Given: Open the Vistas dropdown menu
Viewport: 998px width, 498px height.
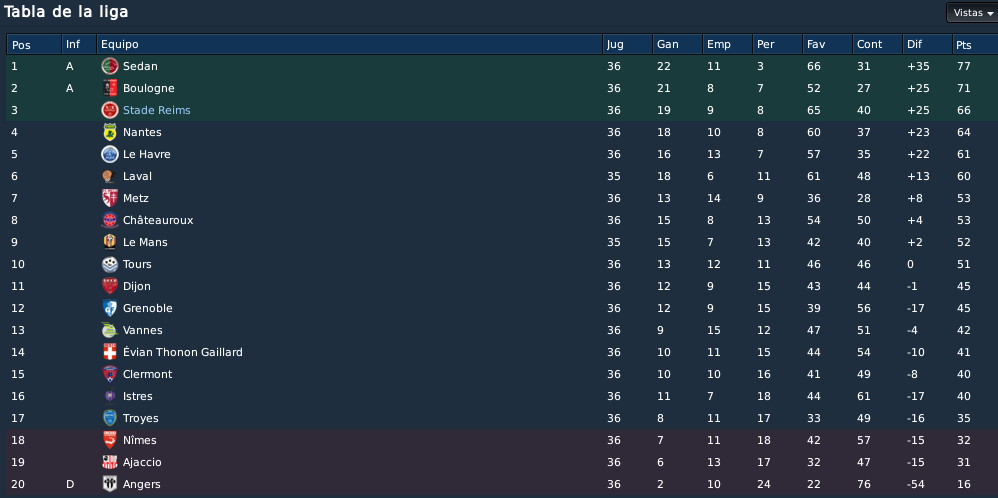Looking at the screenshot, I should [973, 13].
